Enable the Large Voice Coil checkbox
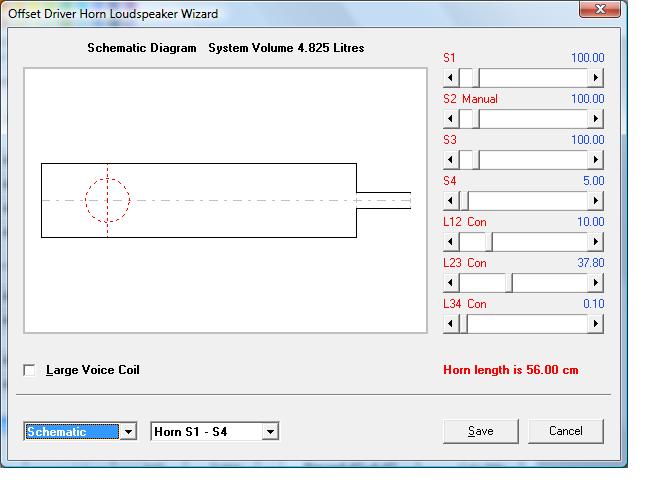Image resolution: width=648 pixels, height=490 pixels. (29, 370)
